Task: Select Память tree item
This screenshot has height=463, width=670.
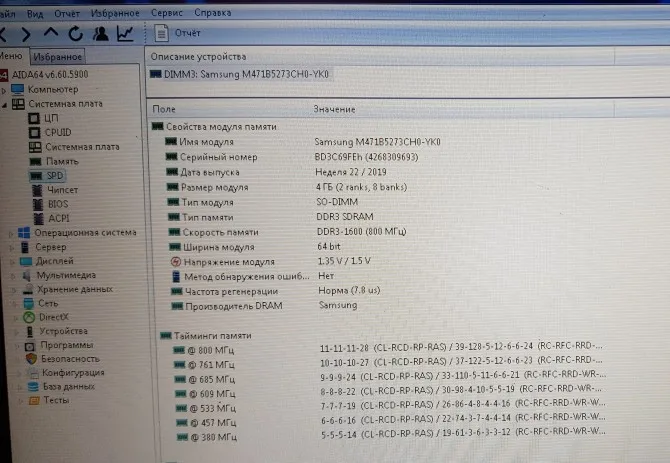Action: [x=54, y=161]
